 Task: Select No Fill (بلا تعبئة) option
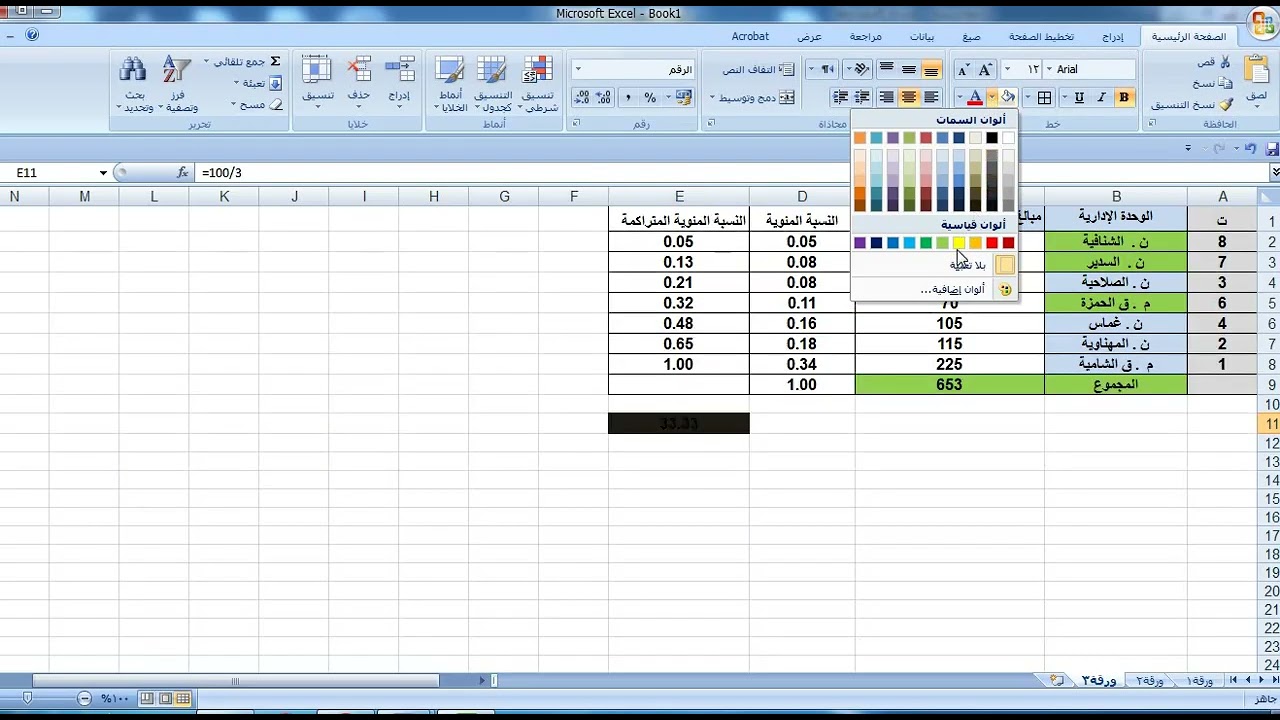pyautogui.click(x=934, y=265)
